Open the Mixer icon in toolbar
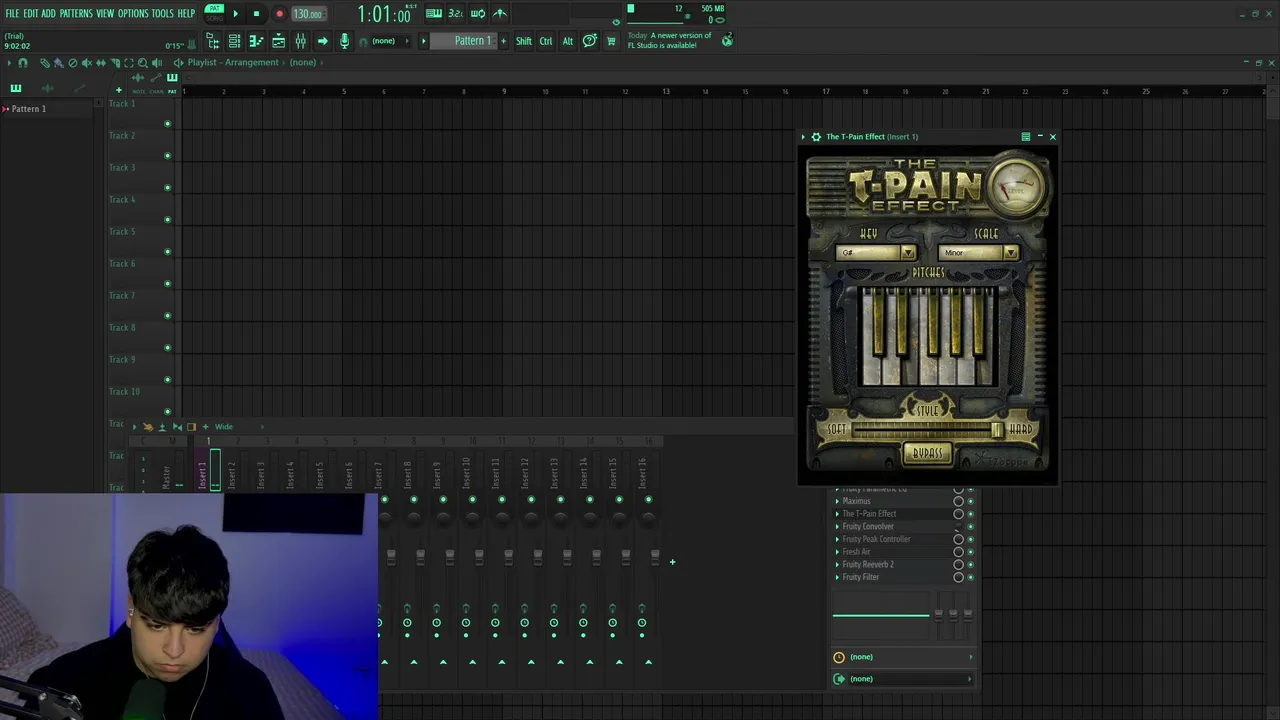This screenshot has height=720, width=1280. 300,41
